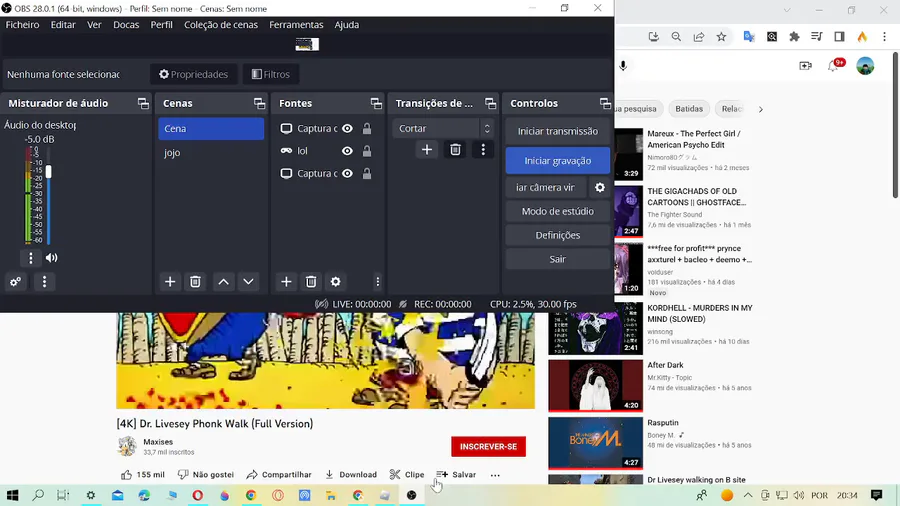Viewport: 900px width, 506px height.
Task: Toggle visibility of the first Captura source
Action: tap(347, 129)
